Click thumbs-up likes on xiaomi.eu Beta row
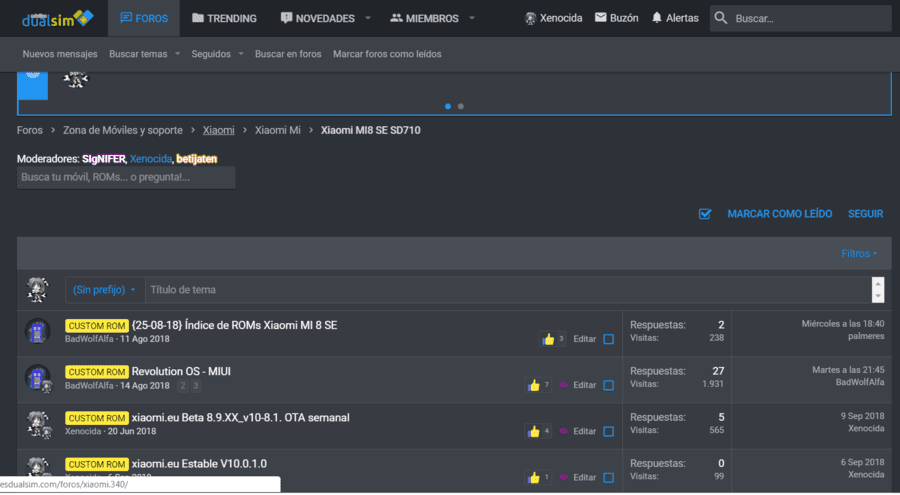 pos(534,431)
